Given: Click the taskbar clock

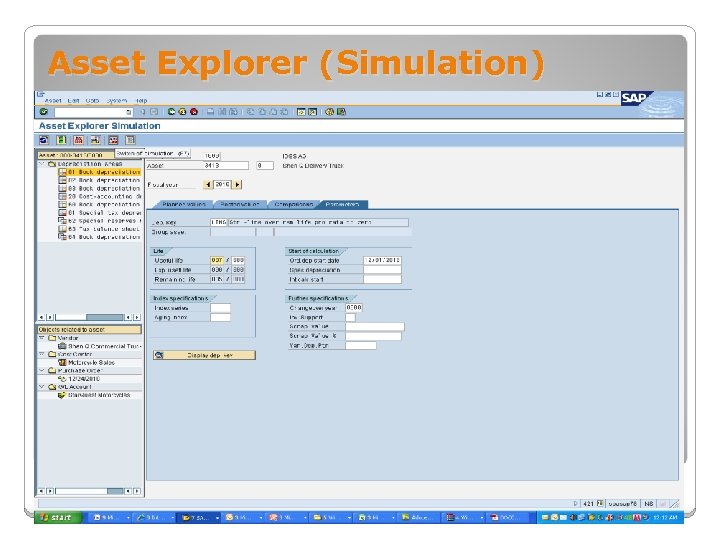Looking at the screenshot, I should point(665,518).
